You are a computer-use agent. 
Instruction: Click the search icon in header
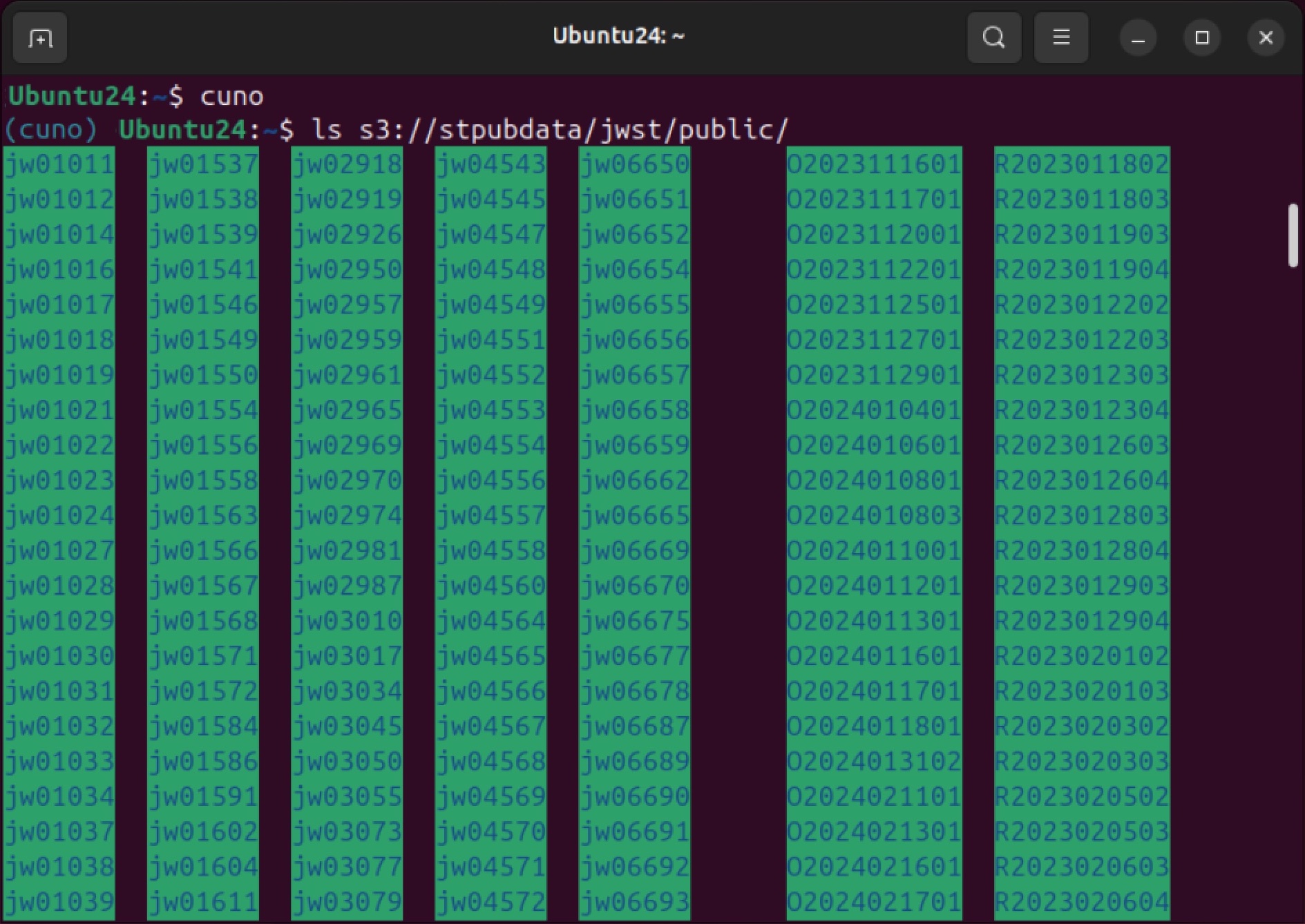click(993, 37)
